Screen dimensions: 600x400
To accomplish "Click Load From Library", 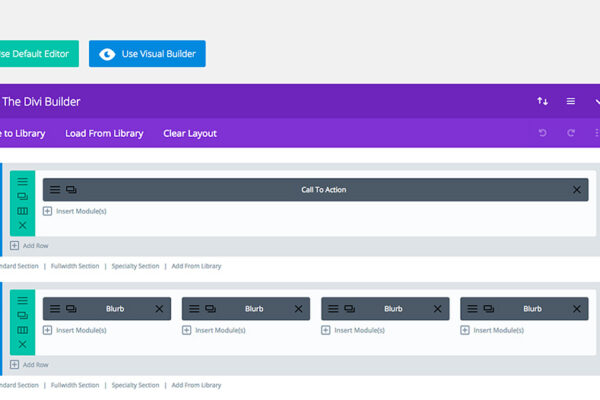I will point(104,133).
